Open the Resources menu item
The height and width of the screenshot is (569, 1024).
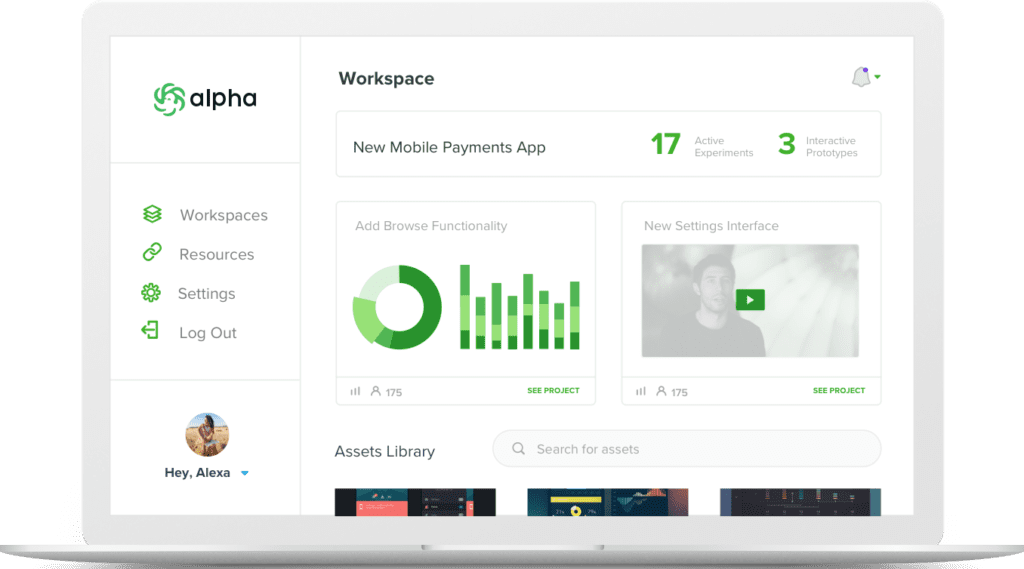pyautogui.click(x=199, y=253)
